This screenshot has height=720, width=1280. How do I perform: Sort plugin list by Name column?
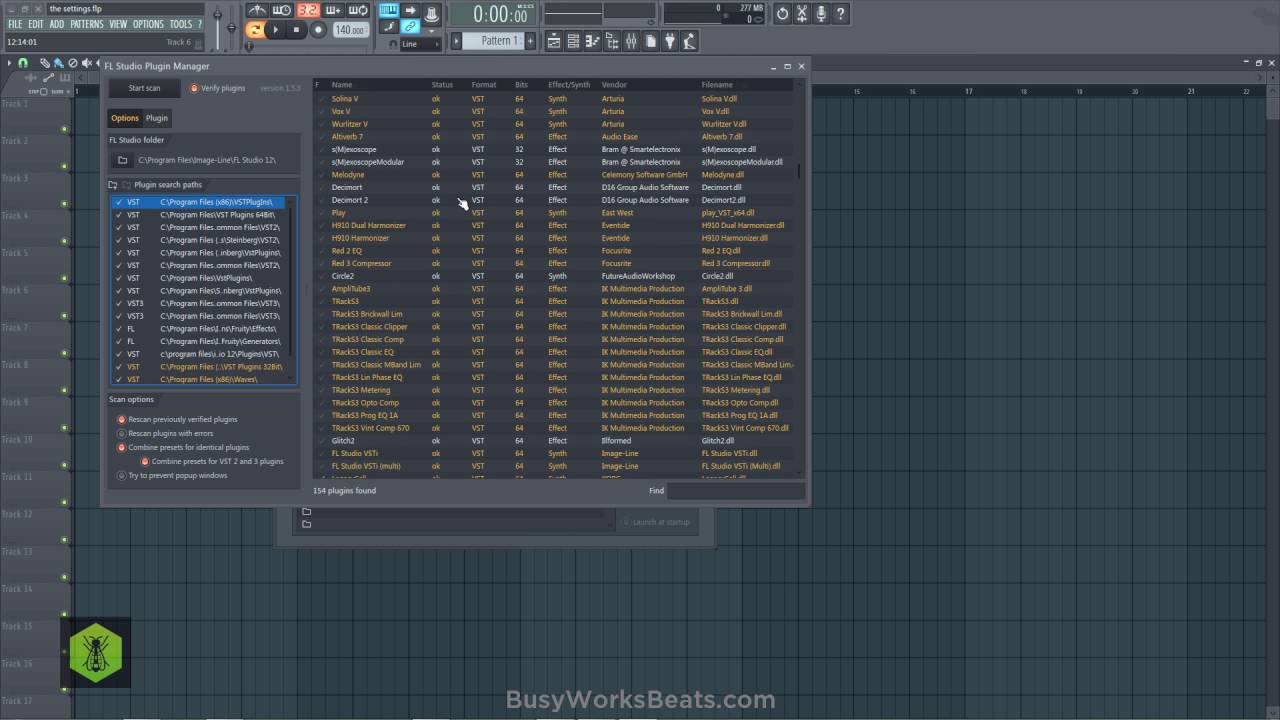342,85
